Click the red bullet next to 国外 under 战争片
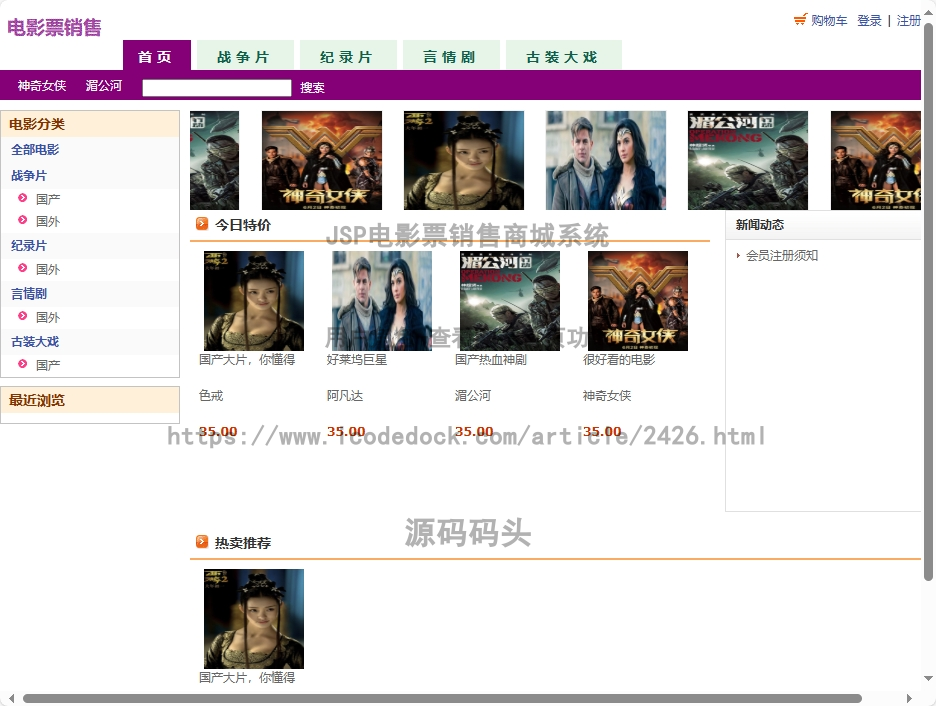Image resolution: width=936 pixels, height=706 pixels. coord(23,220)
